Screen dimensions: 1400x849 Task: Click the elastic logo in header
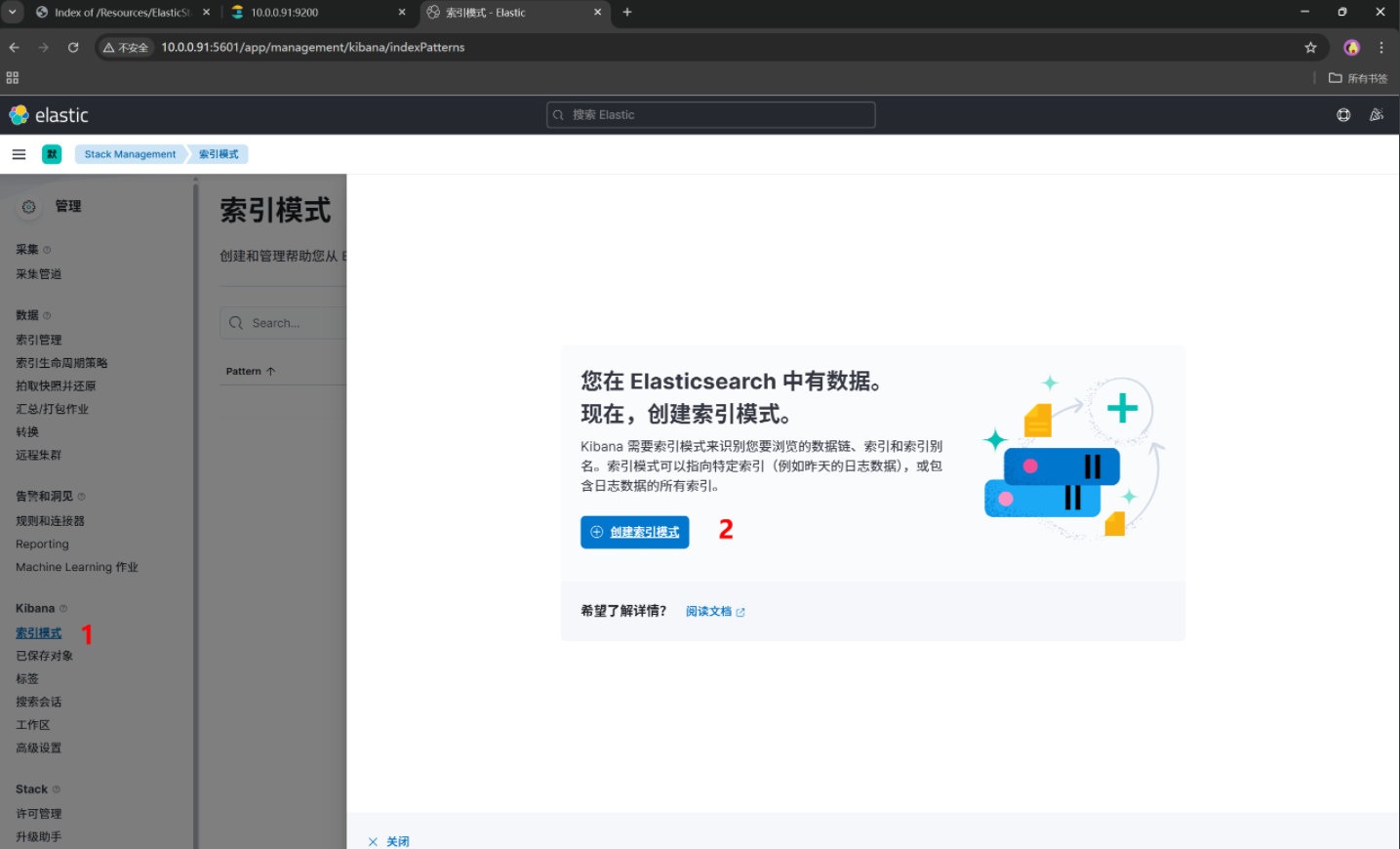(x=49, y=115)
